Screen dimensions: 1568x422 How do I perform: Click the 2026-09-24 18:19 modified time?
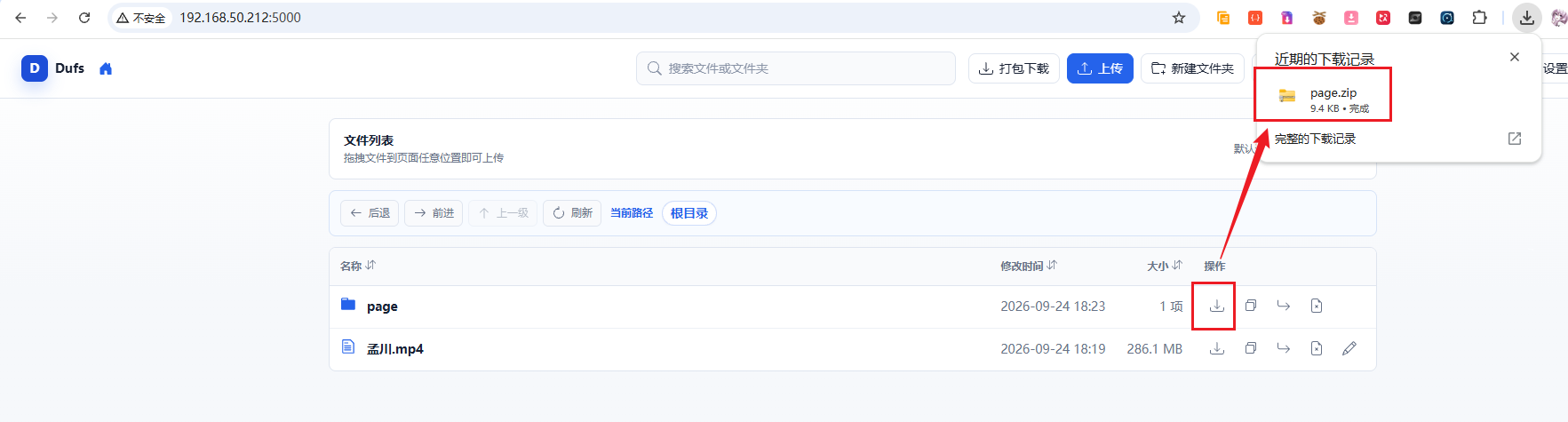tap(1053, 349)
